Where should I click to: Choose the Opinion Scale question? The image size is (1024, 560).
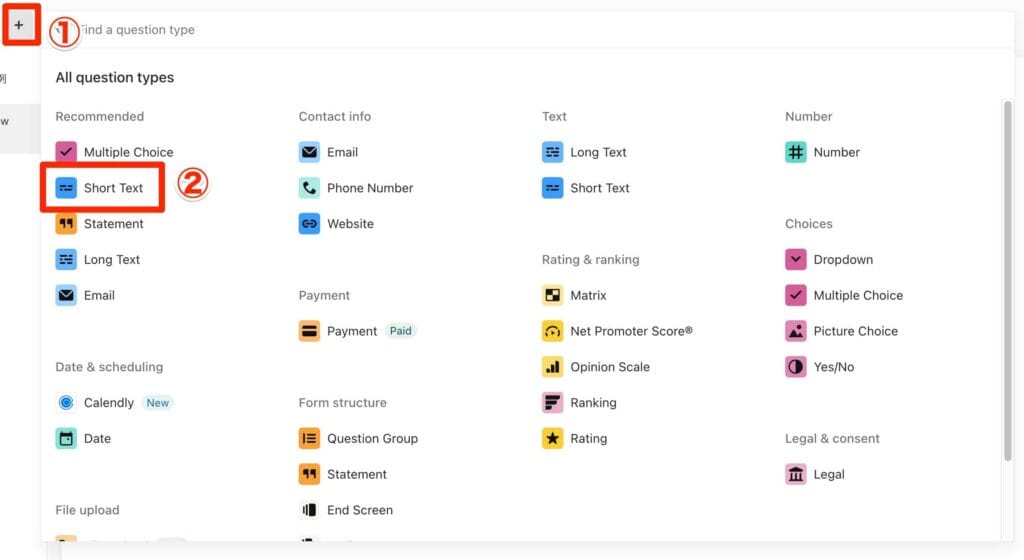(x=609, y=367)
